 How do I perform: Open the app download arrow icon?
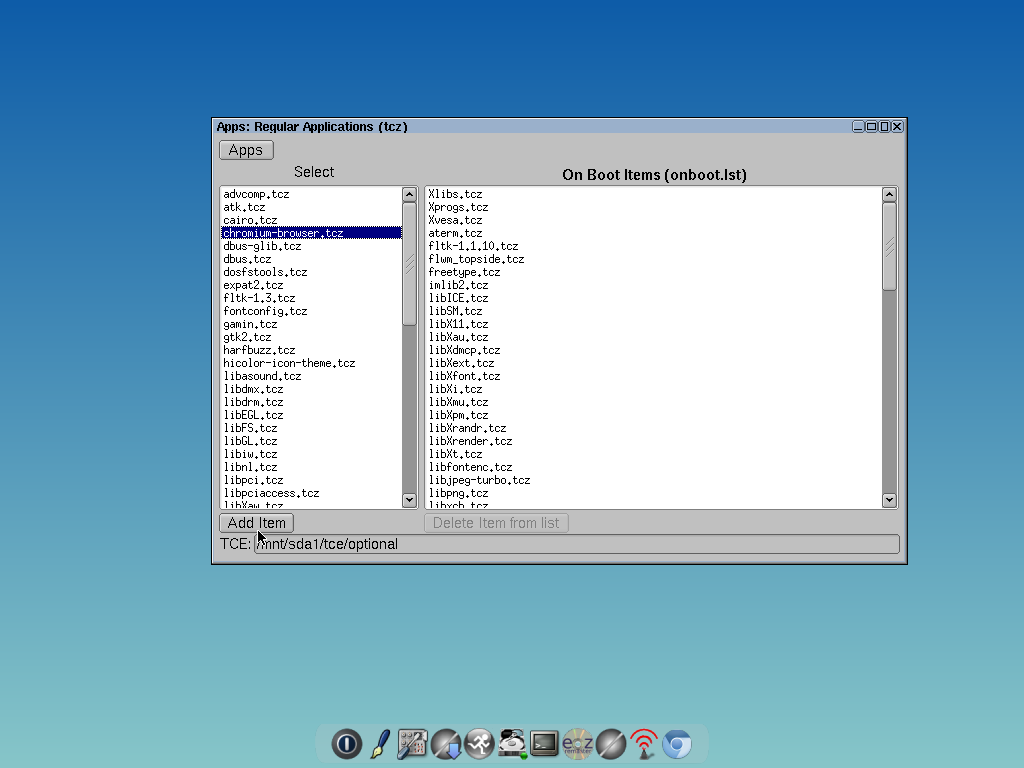[x=446, y=744]
